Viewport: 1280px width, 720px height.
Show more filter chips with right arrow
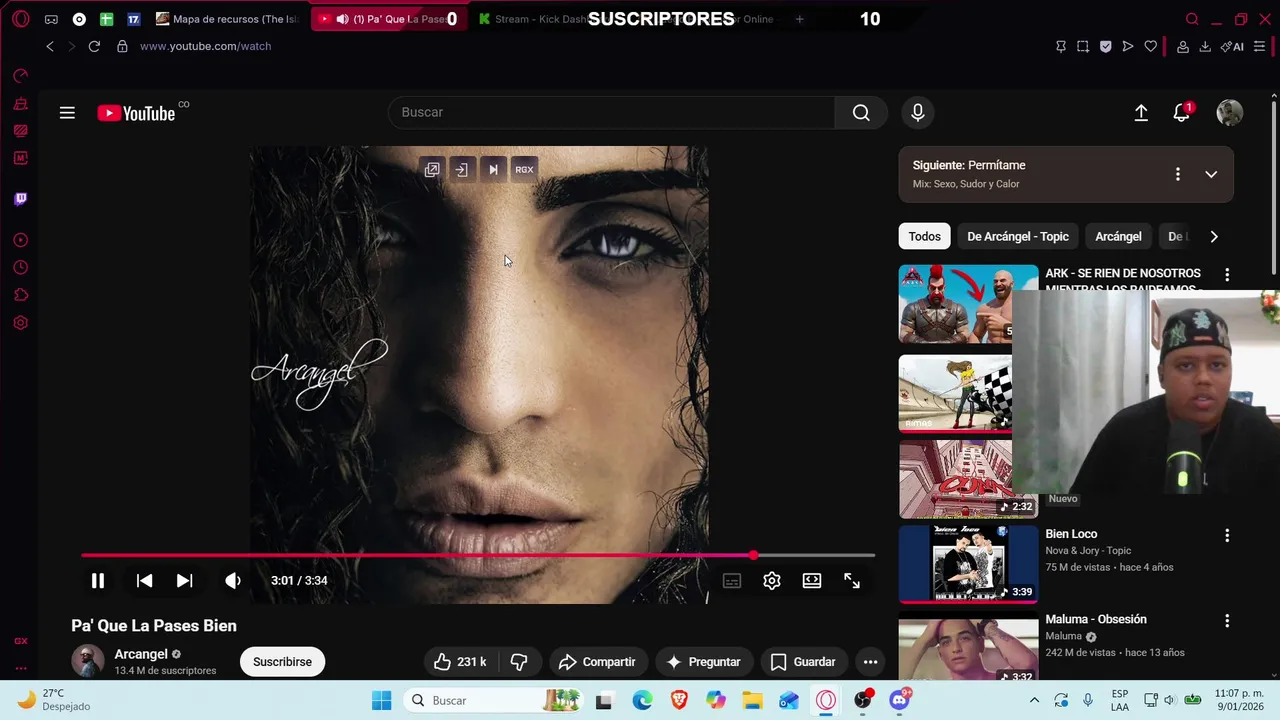pyautogui.click(x=1214, y=237)
